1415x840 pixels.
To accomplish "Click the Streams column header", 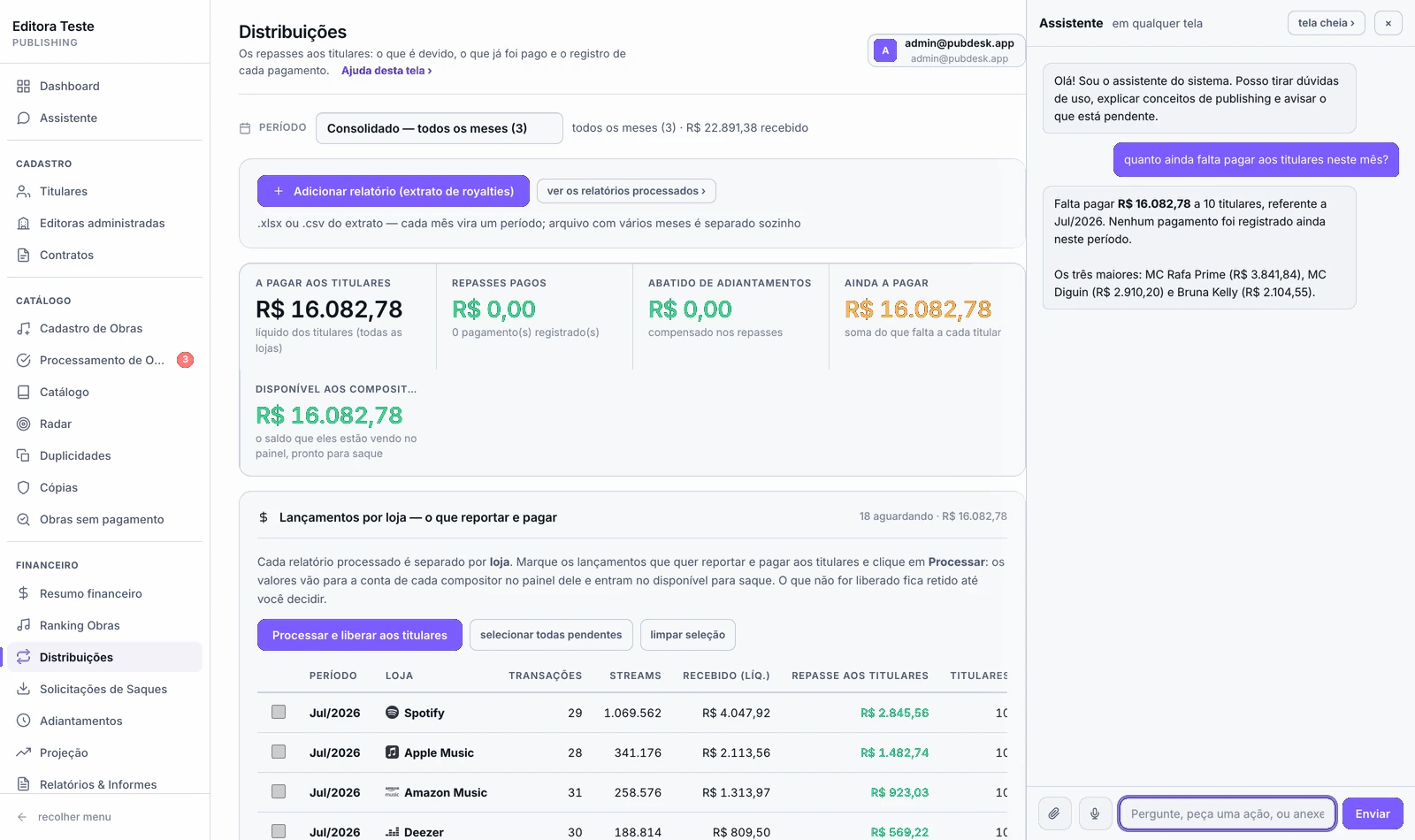I will click(x=635, y=676).
